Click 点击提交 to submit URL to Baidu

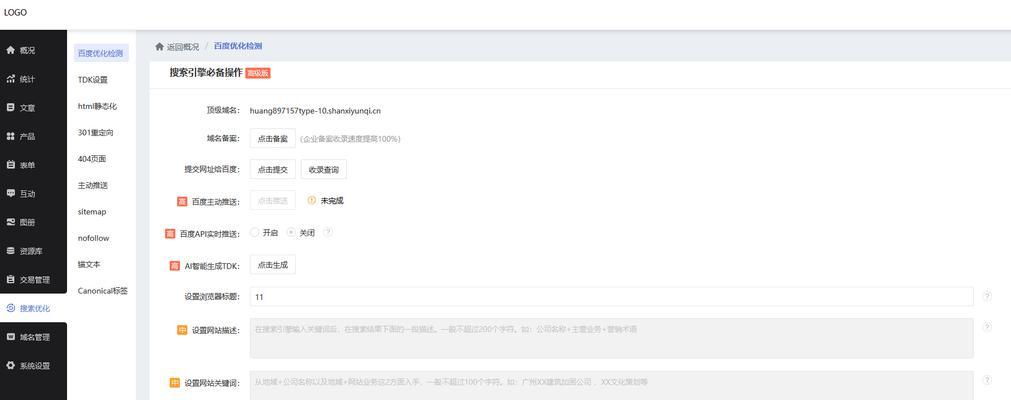[272, 170]
